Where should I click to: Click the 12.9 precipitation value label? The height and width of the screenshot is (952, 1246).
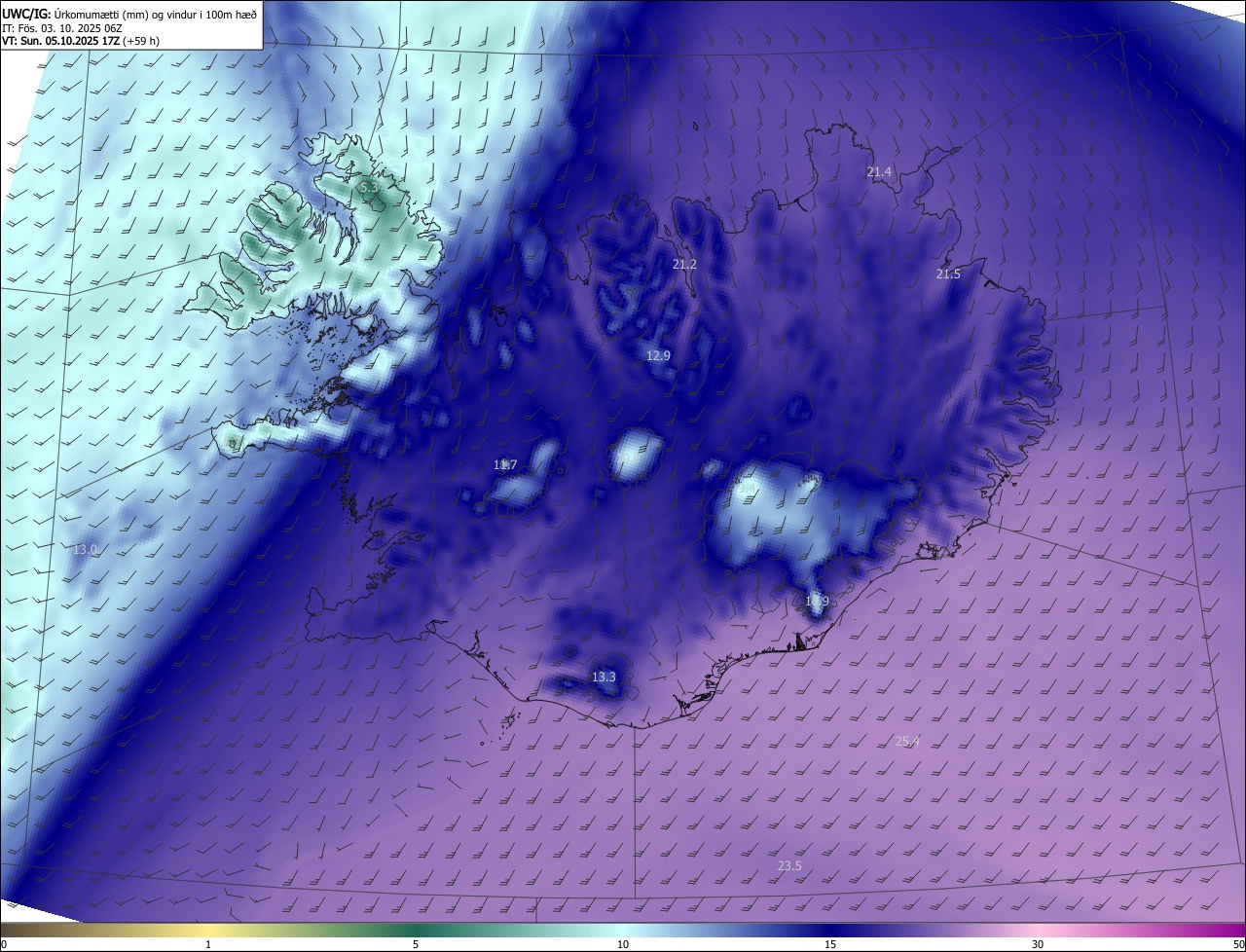(x=658, y=356)
